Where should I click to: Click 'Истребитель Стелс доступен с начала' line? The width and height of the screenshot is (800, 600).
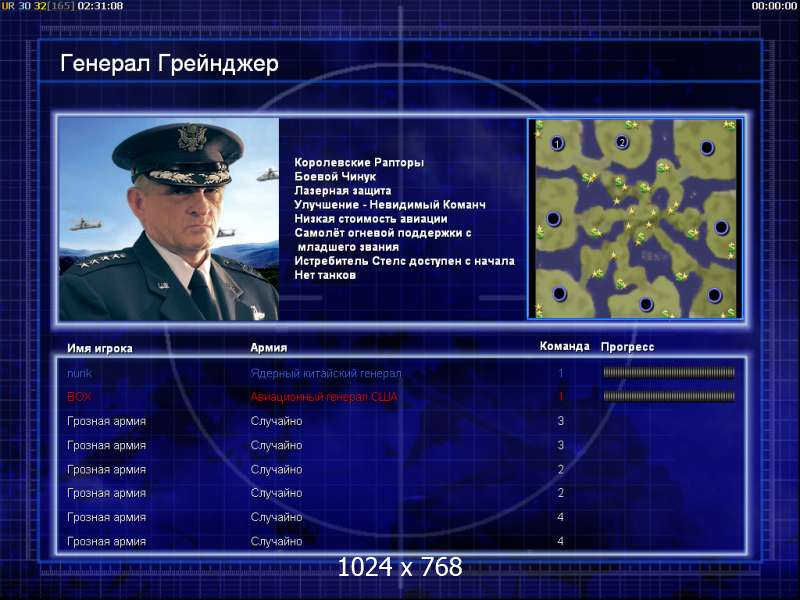point(405,261)
